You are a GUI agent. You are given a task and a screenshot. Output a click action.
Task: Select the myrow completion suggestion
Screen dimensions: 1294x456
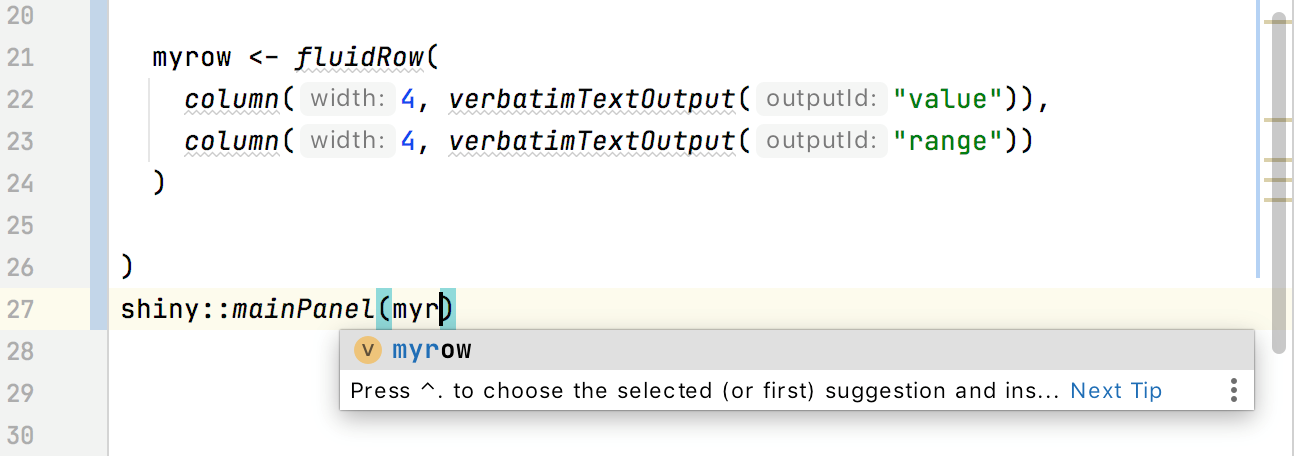(432, 350)
